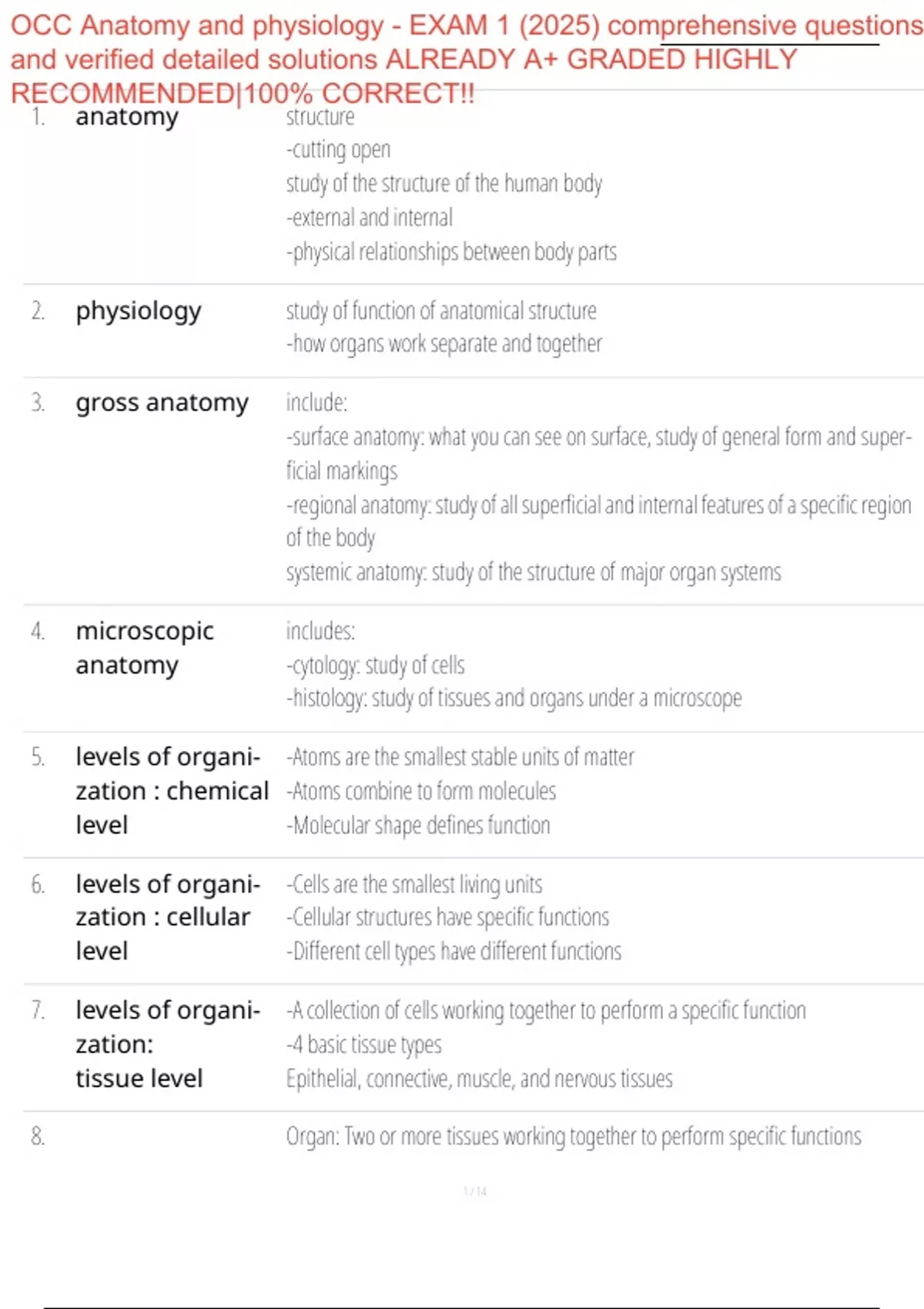
Task: Click the row number 8
Action: (38, 1136)
